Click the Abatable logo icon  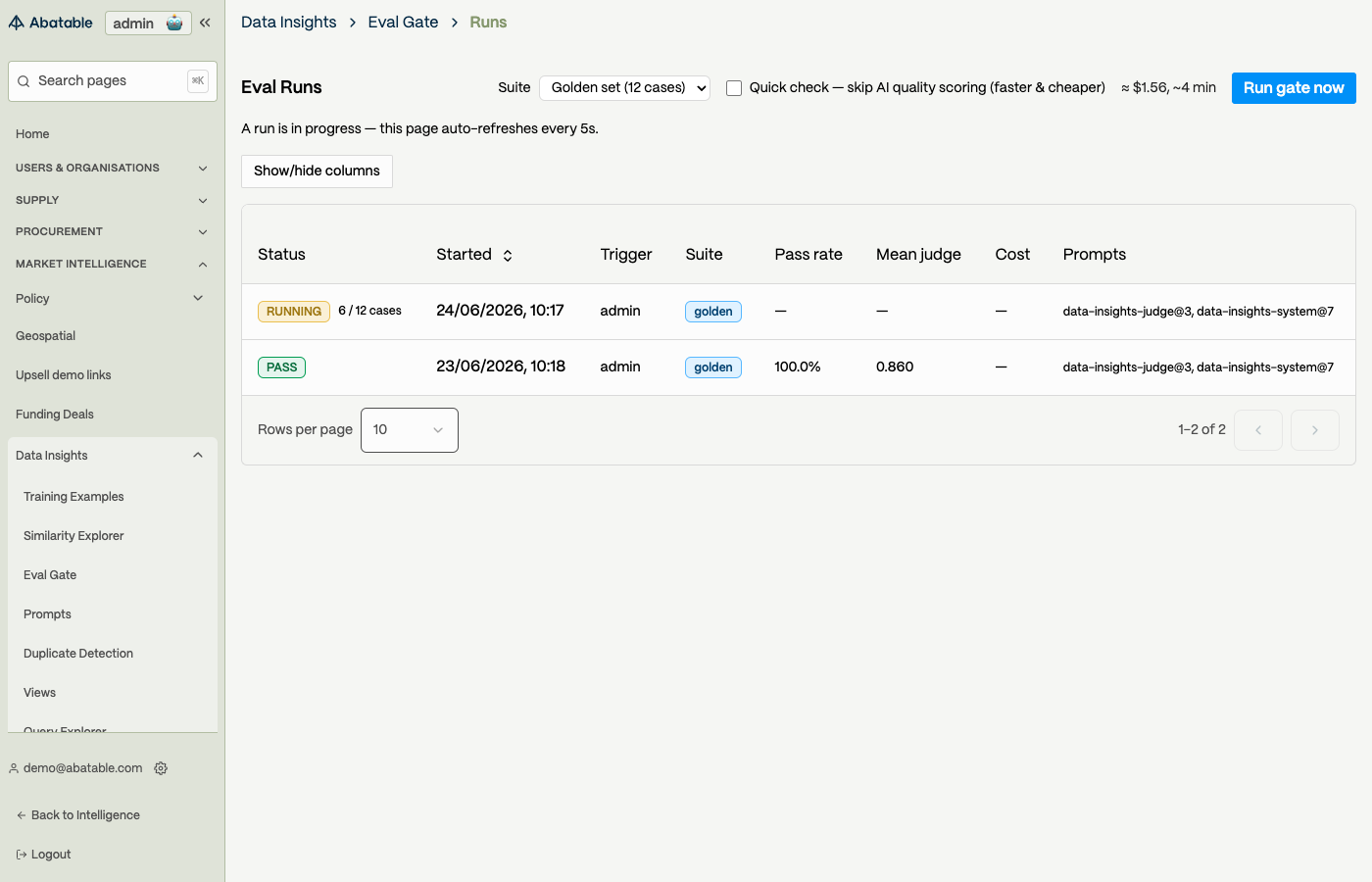coord(17,23)
